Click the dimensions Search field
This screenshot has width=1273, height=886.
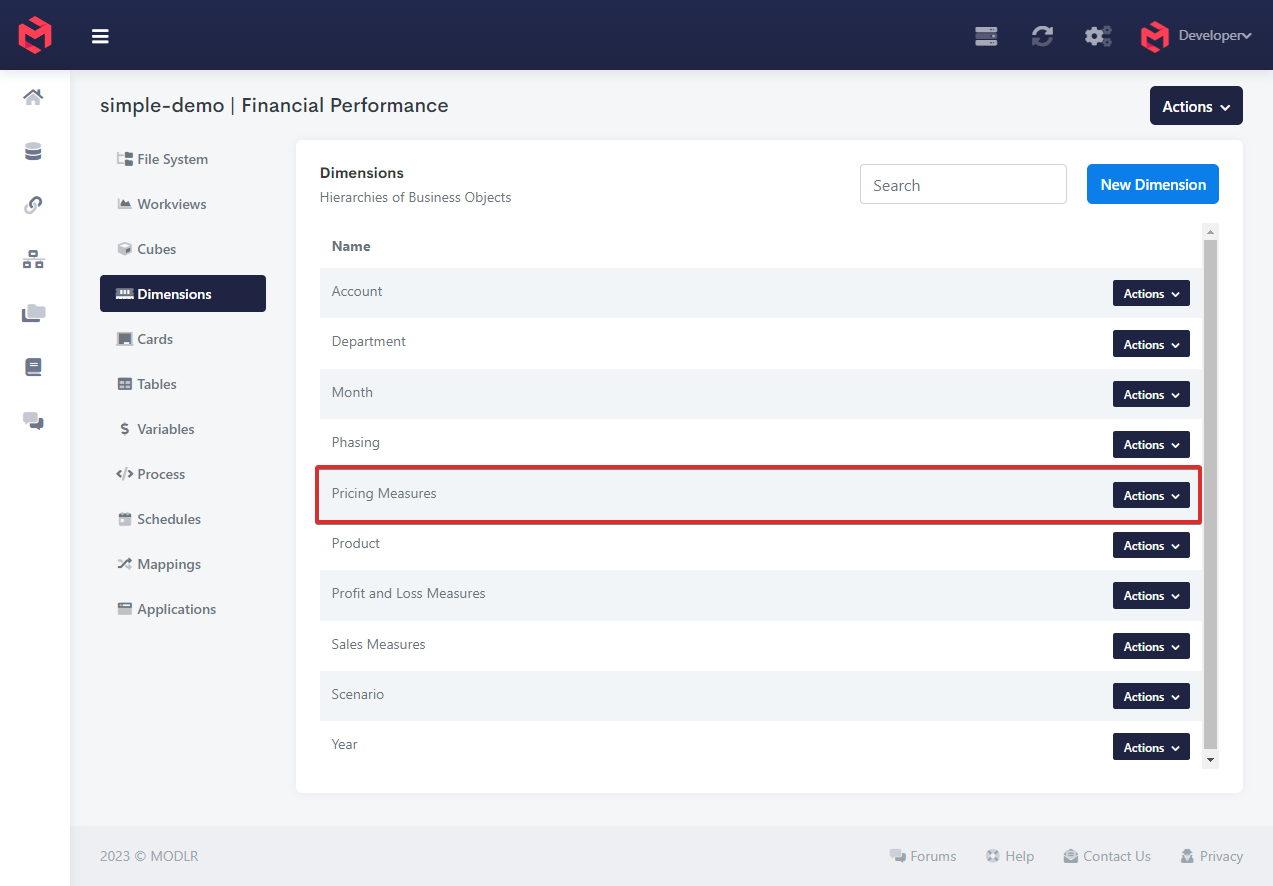[963, 185]
